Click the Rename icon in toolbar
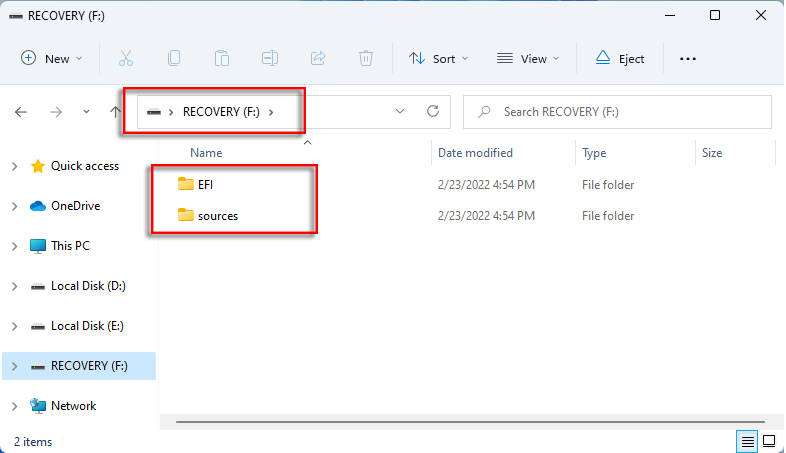This screenshot has height=453, width=786. pyautogui.click(x=270, y=58)
